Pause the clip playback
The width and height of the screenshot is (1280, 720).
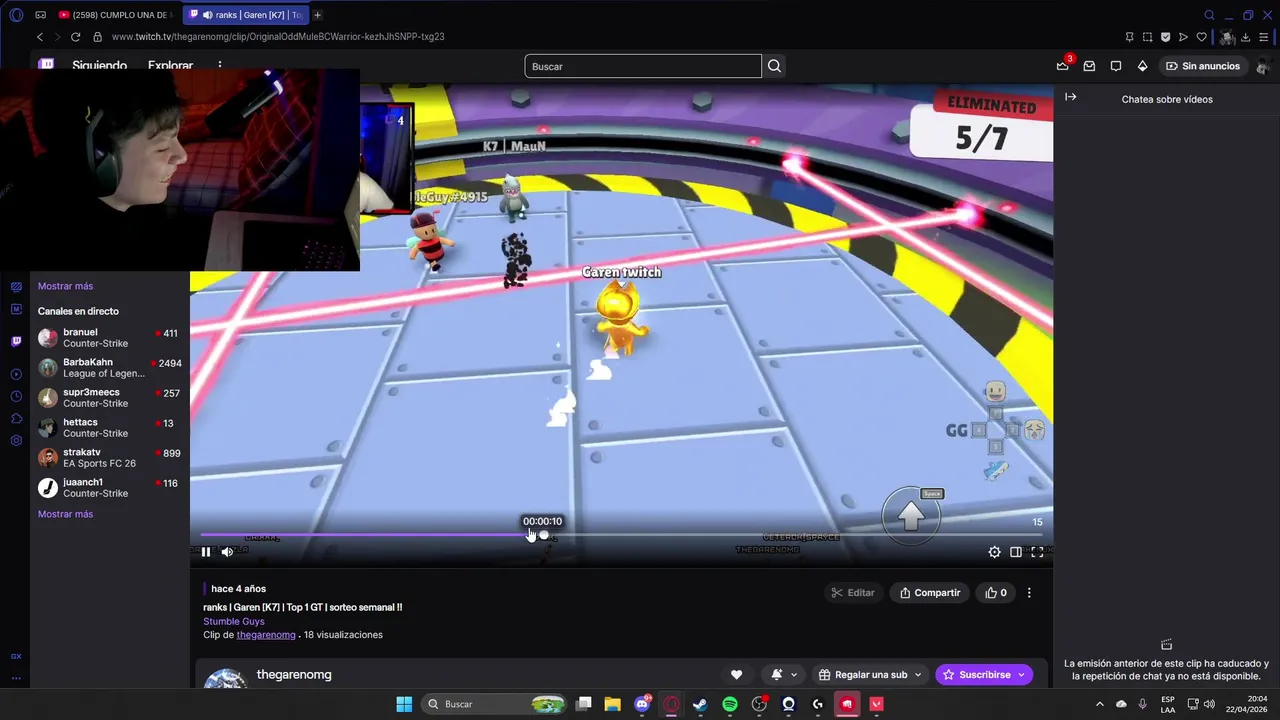coord(206,552)
